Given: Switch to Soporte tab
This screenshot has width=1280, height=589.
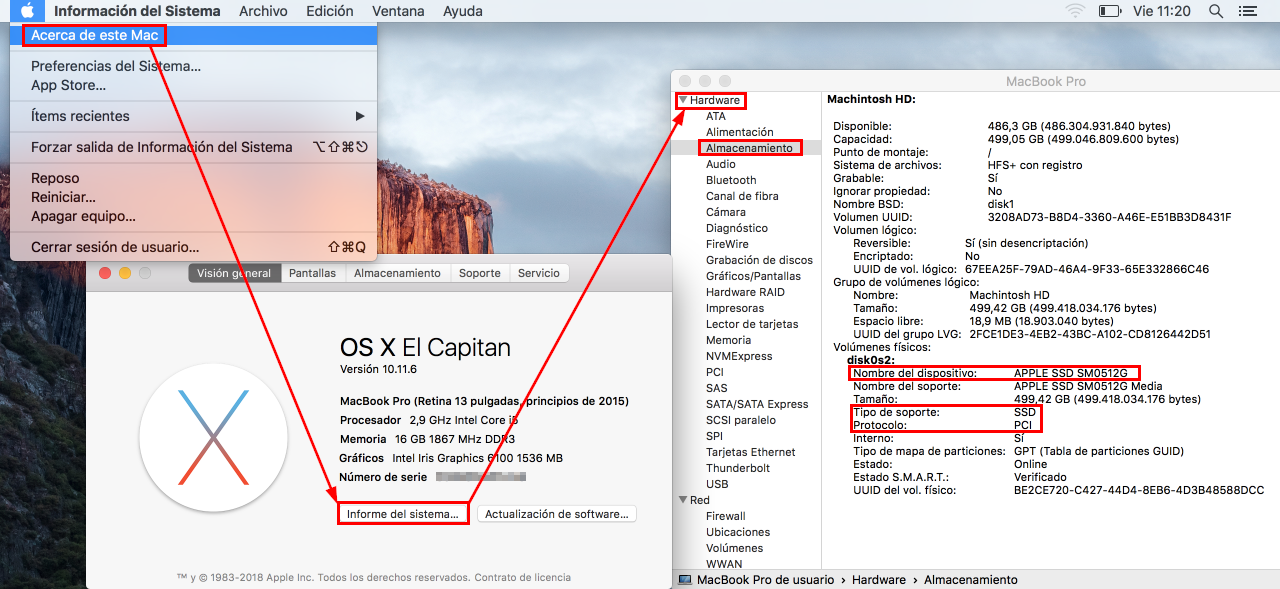Looking at the screenshot, I should click(480, 273).
